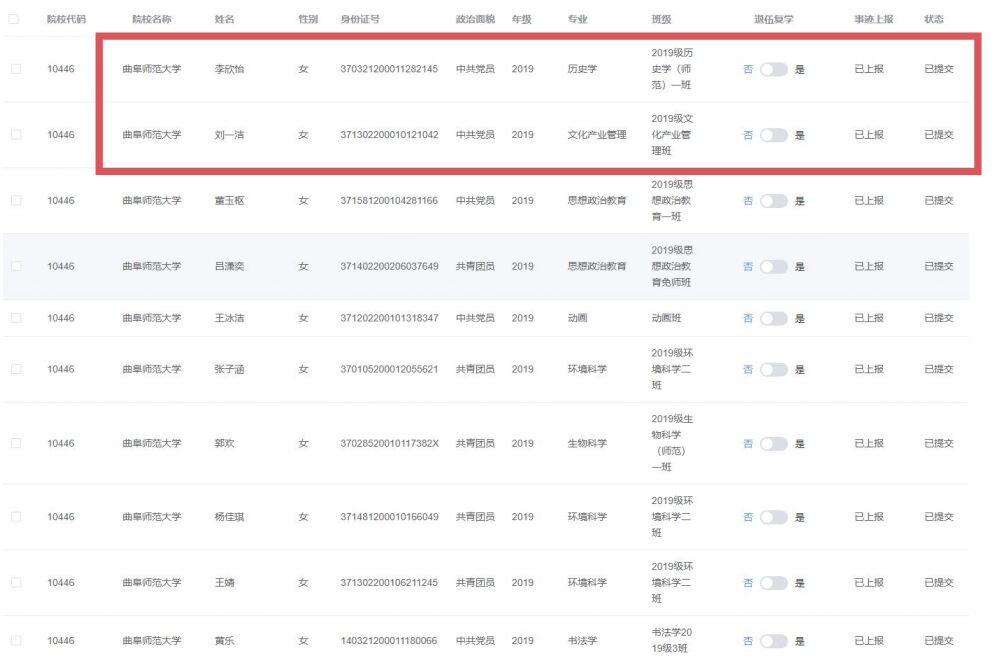992x660 pixels.
Task: Click the 否 label in 董玉枢's row
Action: (x=748, y=201)
